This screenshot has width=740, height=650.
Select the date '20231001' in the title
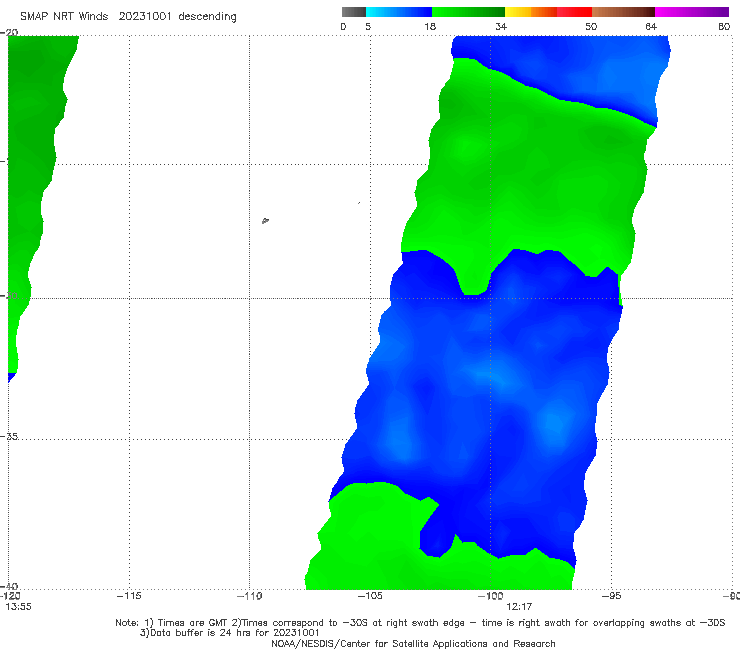point(145,17)
